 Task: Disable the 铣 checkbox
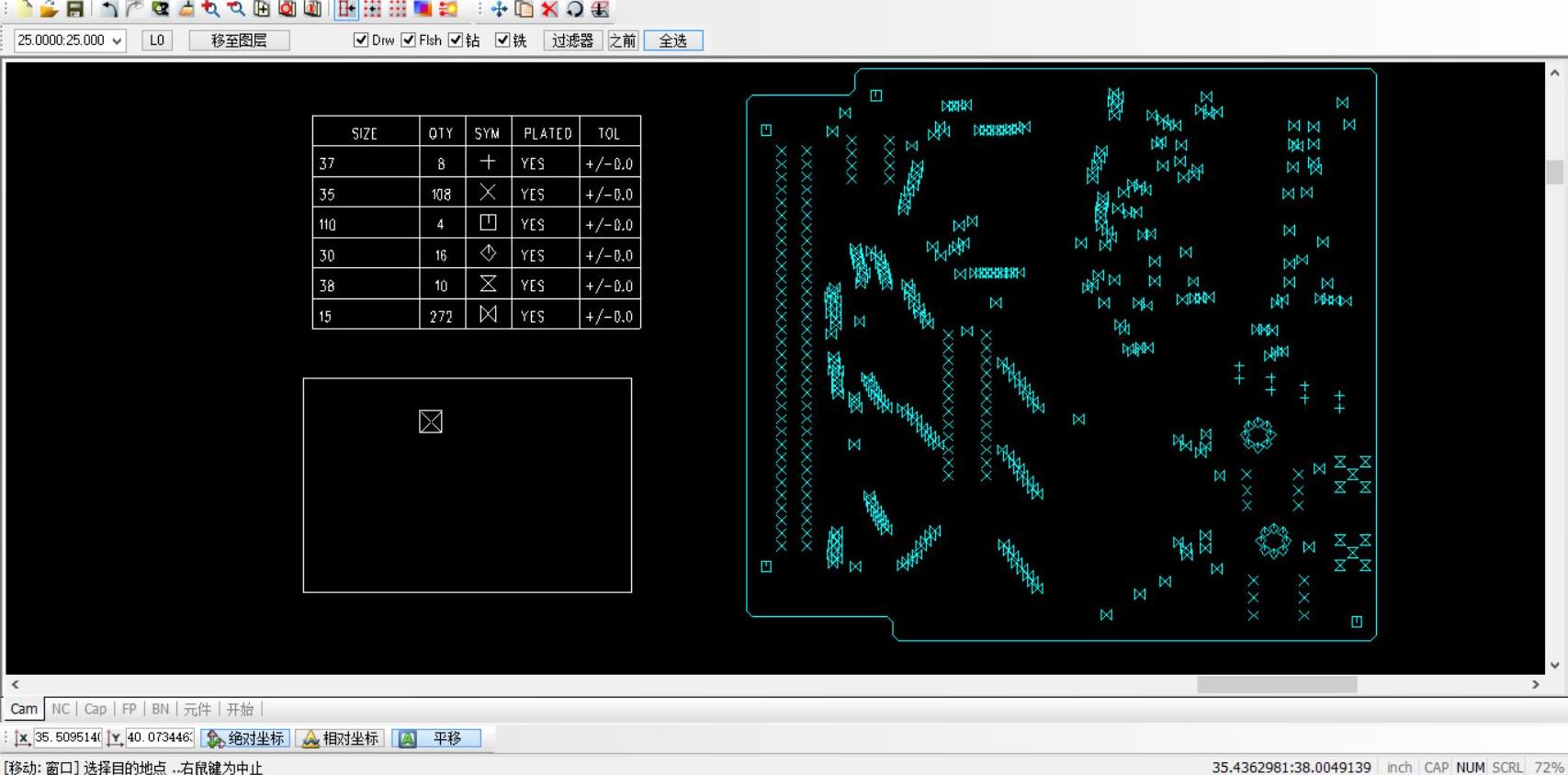(x=502, y=40)
